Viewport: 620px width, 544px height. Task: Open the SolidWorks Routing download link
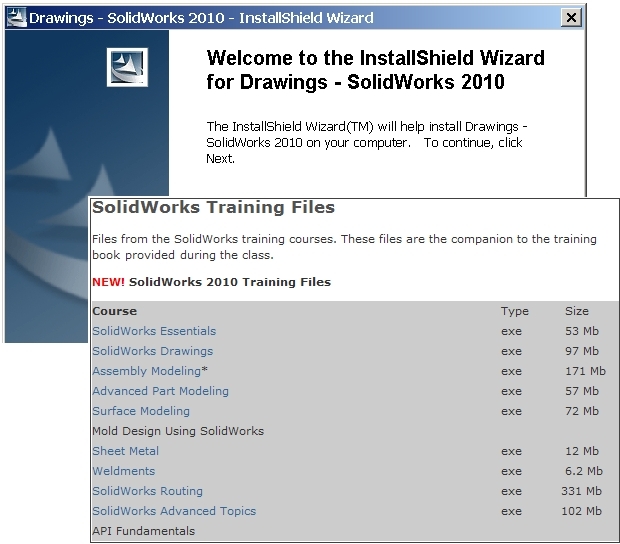[x=147, y=491]
